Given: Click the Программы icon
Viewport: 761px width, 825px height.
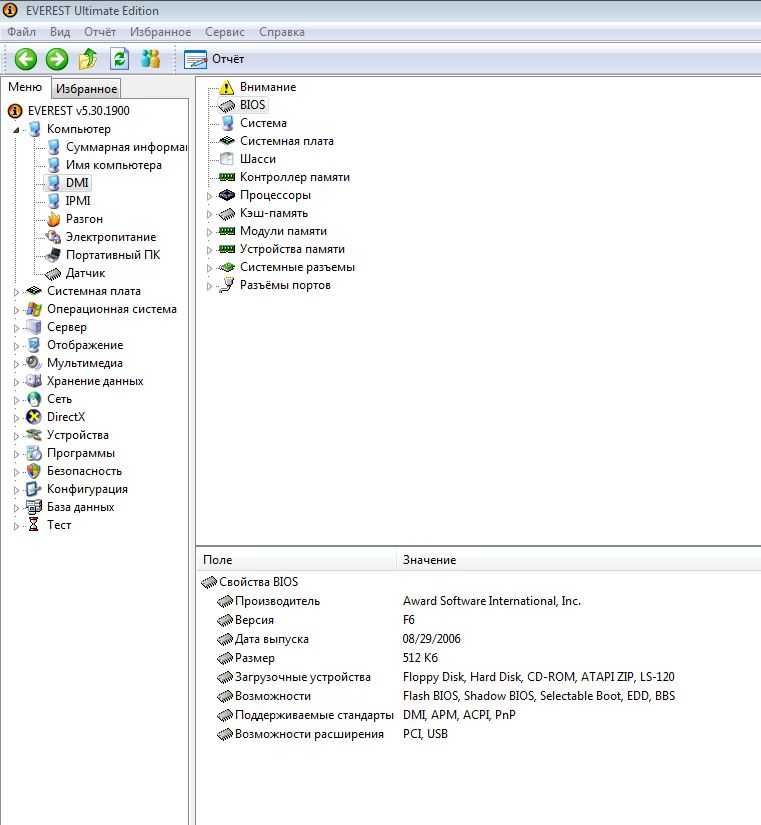Looking at the screenshot, I should tap(34, 452).
